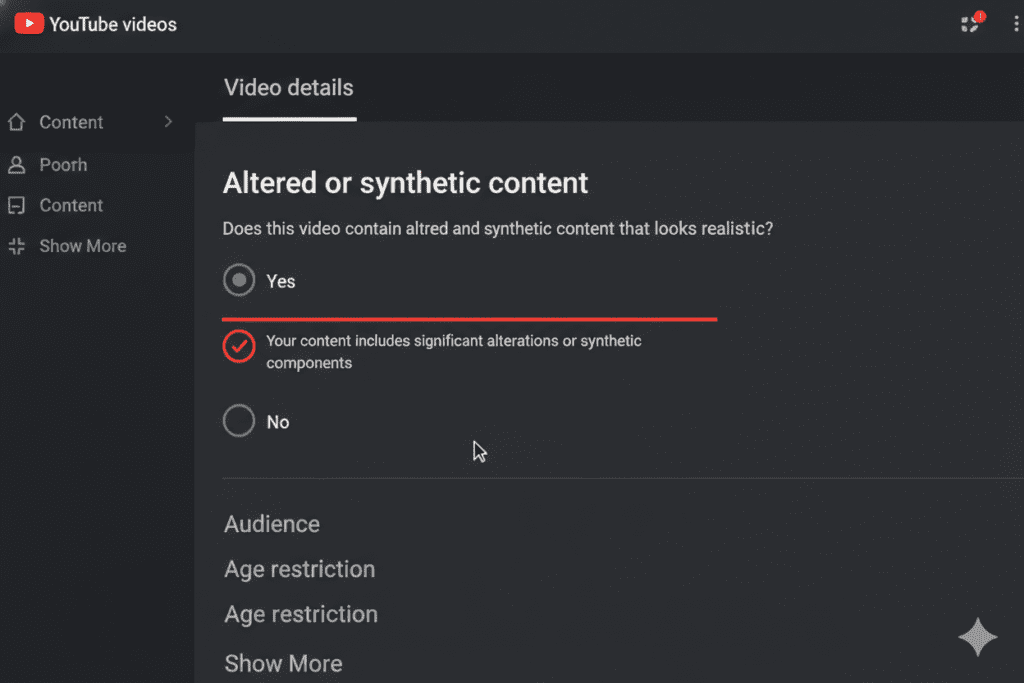The width and height of the screenshot is (1024, 683).
Task: Click the sidebar Show More grid icon
Action: point(16,246)
